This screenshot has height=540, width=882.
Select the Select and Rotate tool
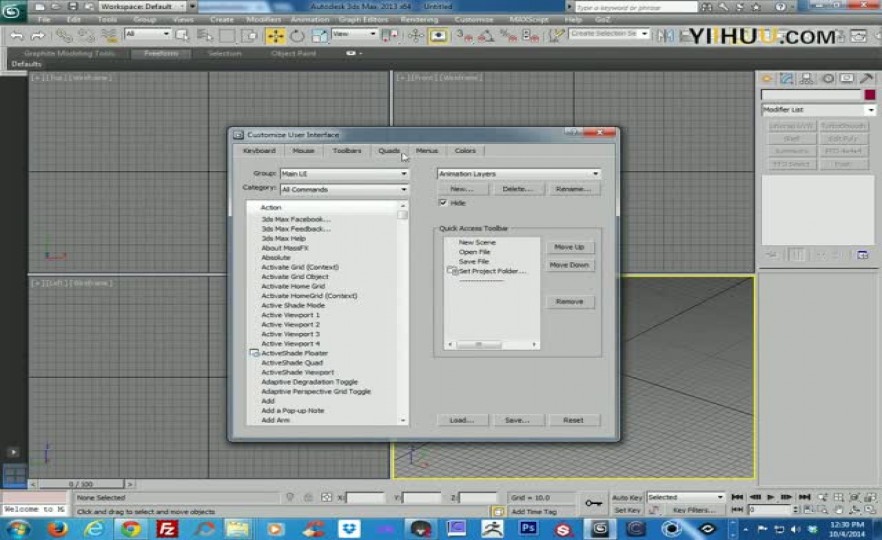pos(297,36)
